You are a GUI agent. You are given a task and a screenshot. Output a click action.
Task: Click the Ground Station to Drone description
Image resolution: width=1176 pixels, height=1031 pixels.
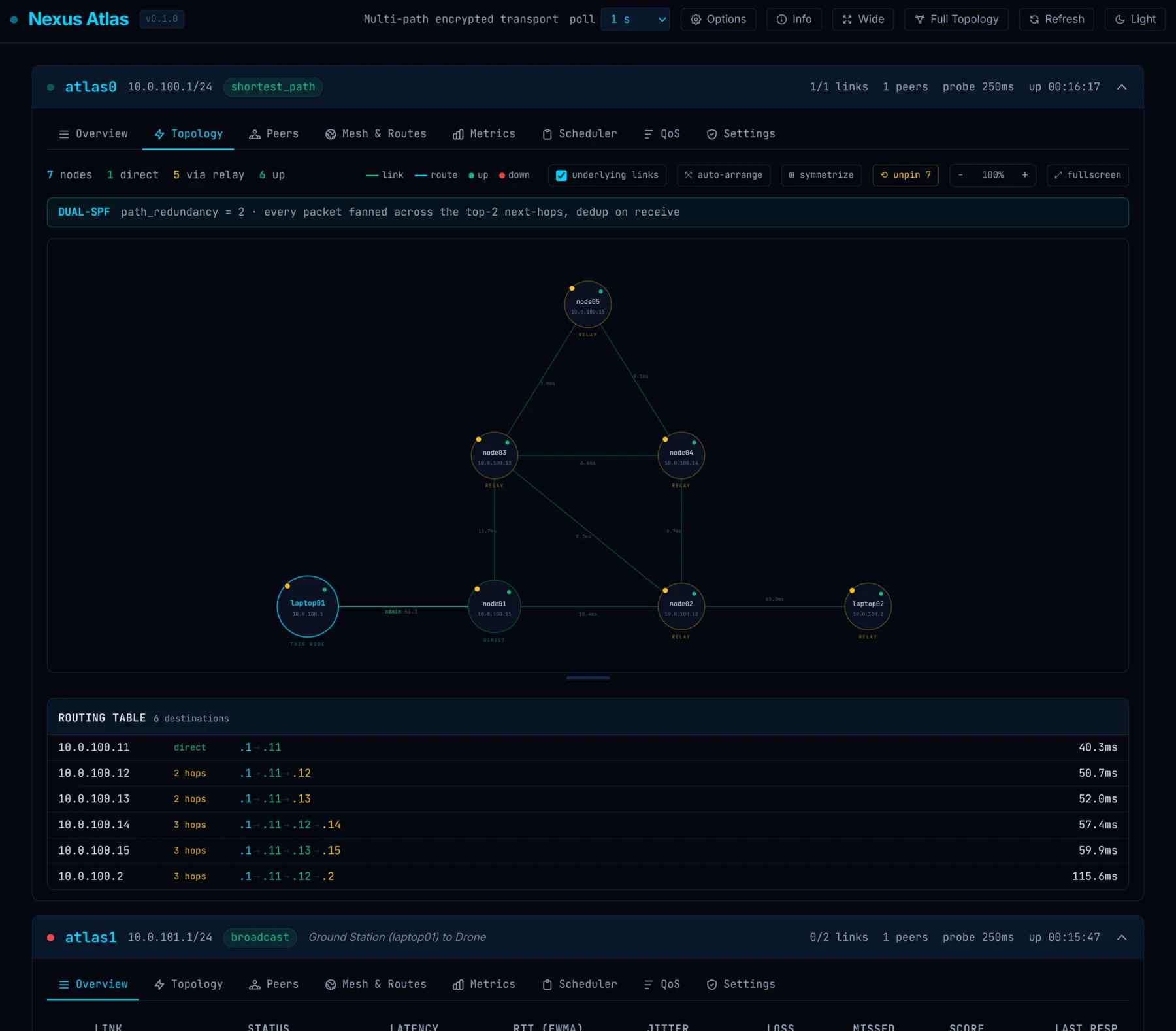[x=397, y=938]
